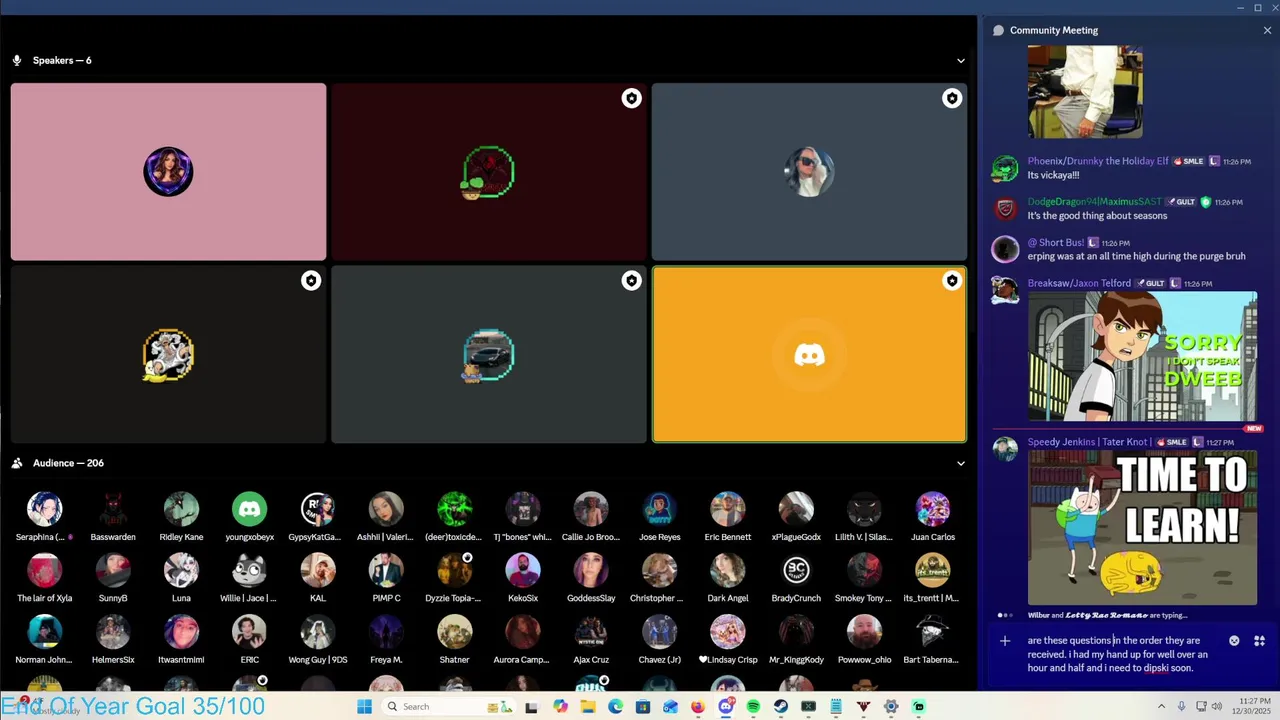Close the Community Meeting chat panel

(1267, 30)
